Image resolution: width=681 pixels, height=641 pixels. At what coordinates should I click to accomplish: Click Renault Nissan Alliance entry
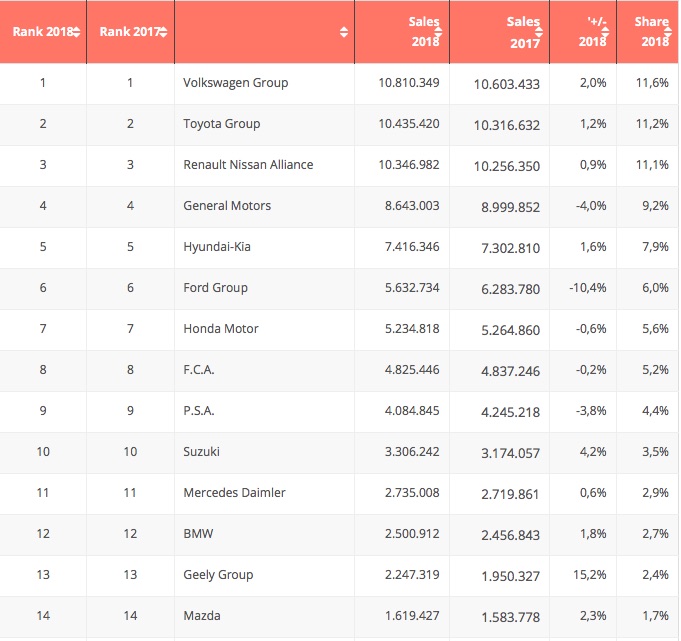coord(248,165)
